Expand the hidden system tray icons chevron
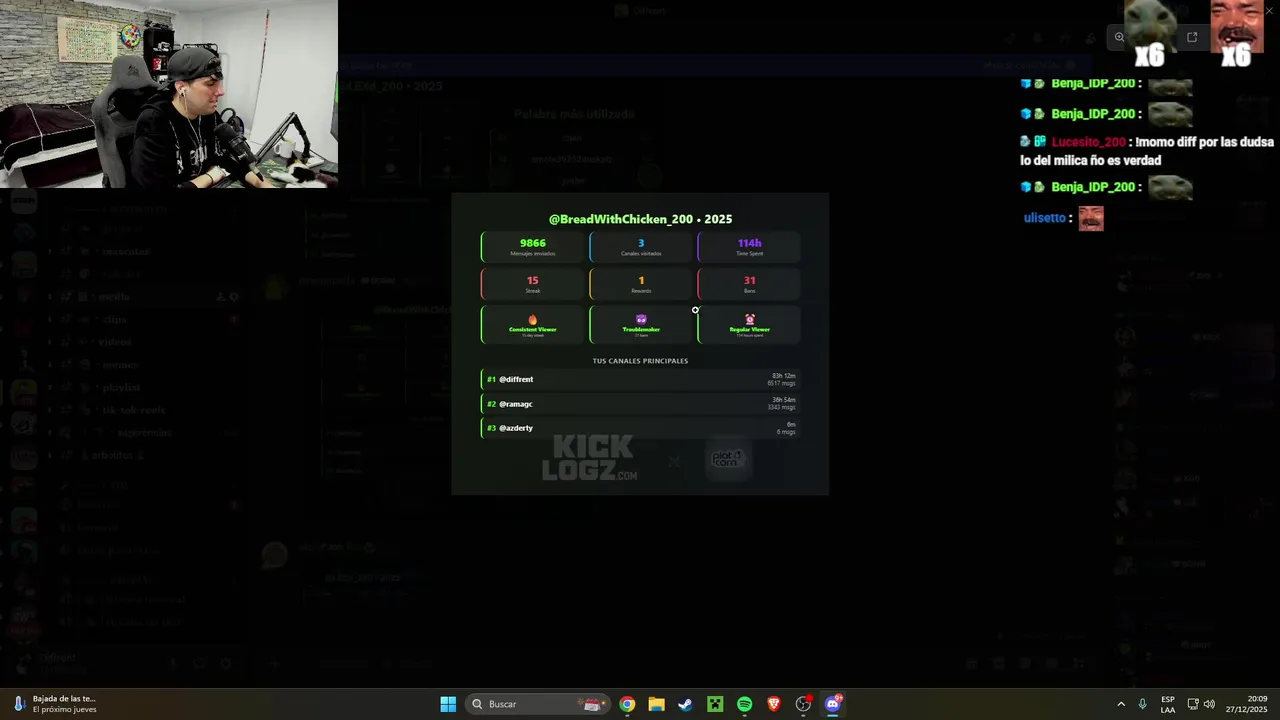The height and width of the screenshot is (720, 1280). [x=1121, y=704]
